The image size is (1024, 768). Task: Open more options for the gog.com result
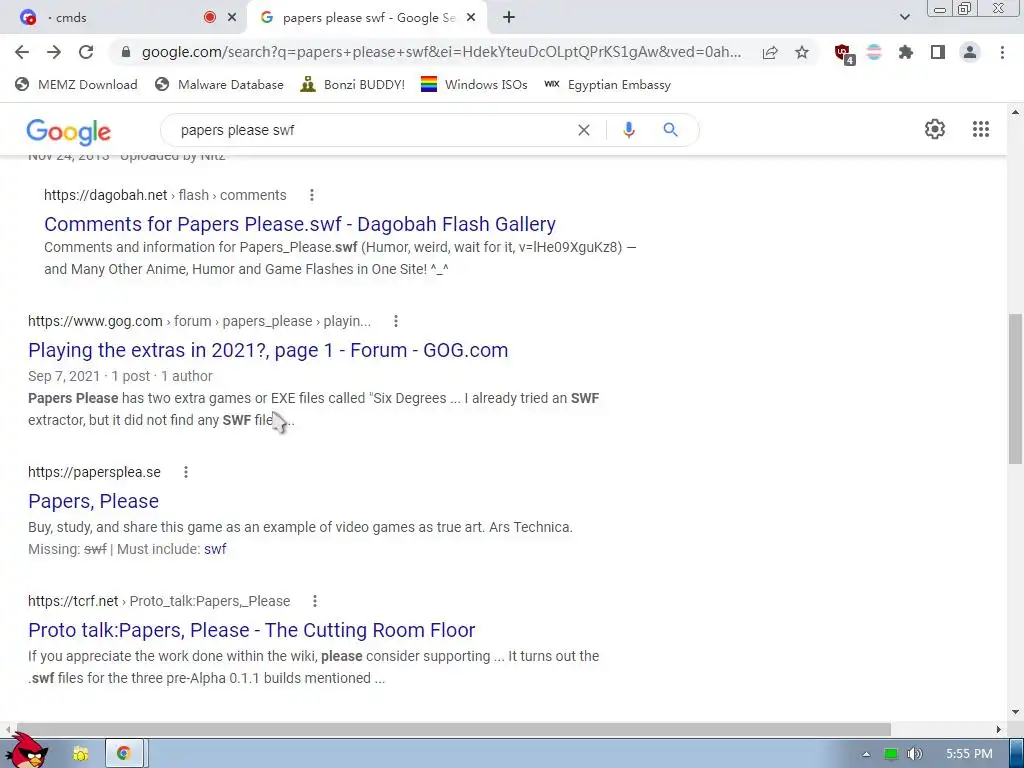tap(395, 321)
